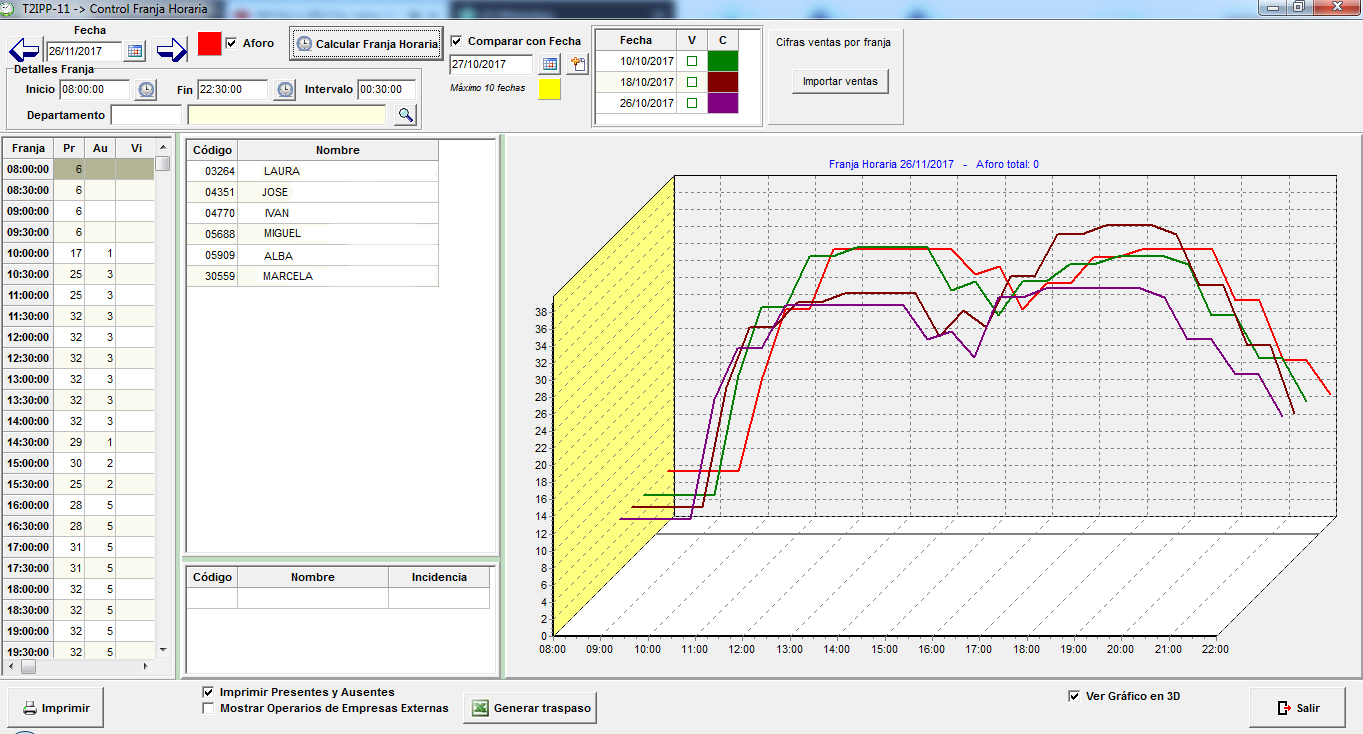Open calendar for comparison date 27/10/2017
Image resolution: width=1363 pixels, height=734 pixels.
tap(549, 64)
